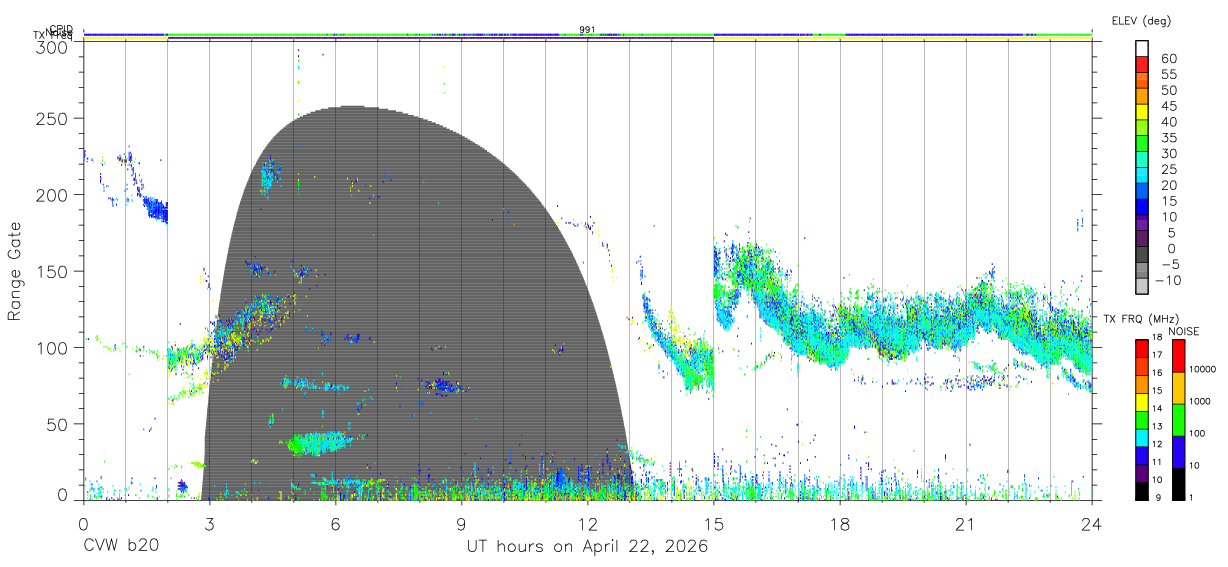1228x567 pixels.
Task: Click the '250' tick on Range Gate axis
Action: point(52,118)
